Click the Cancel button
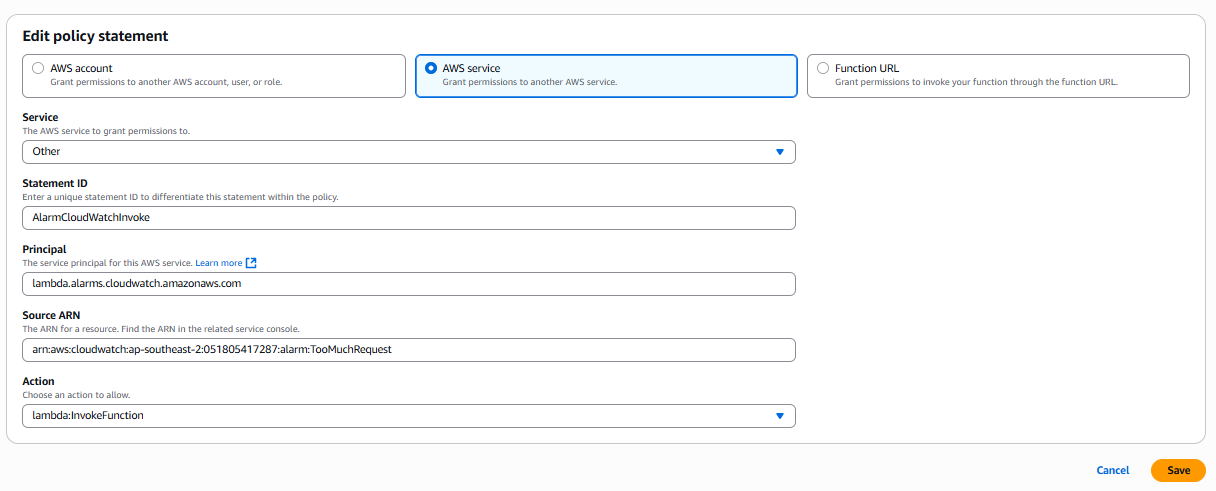1216x491 pixels. click(1113, 470)
